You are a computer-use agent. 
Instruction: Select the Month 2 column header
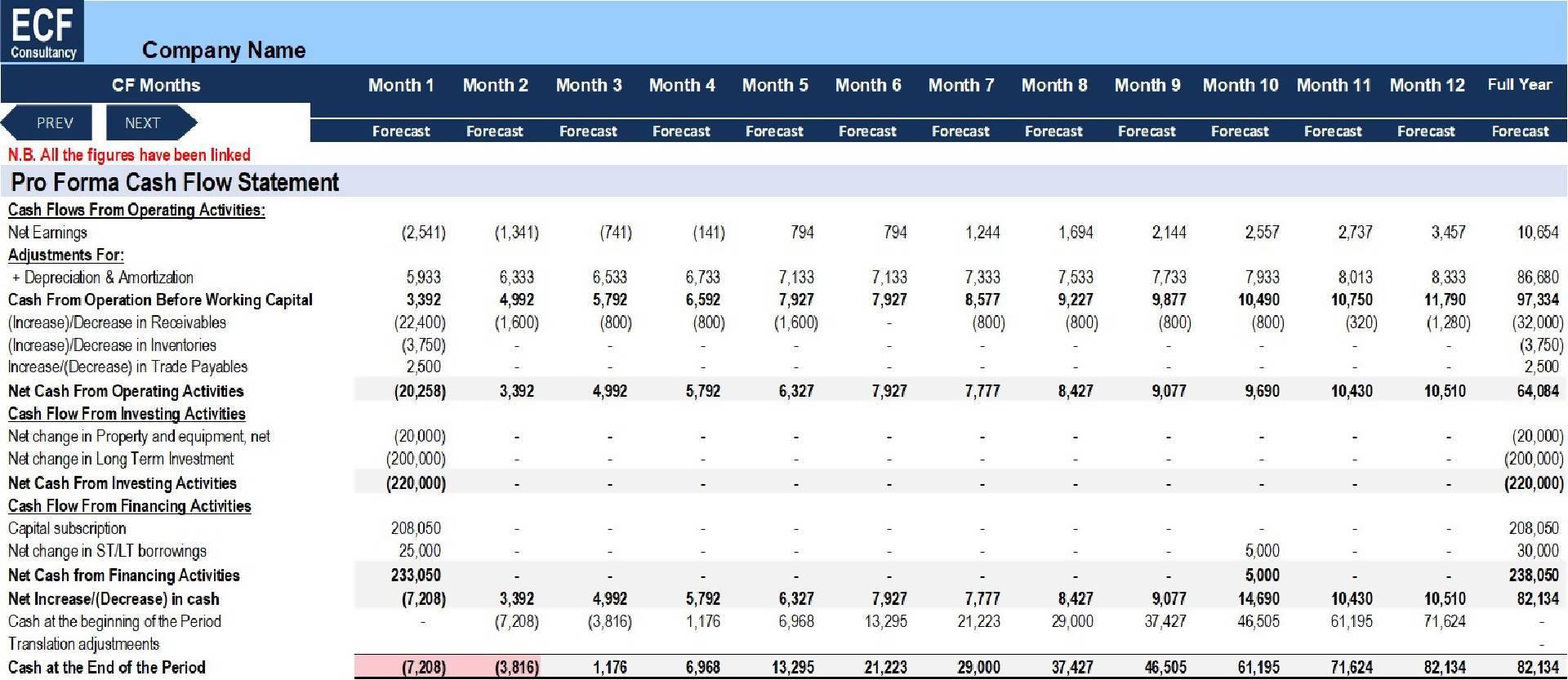click(x=495, y=85)
